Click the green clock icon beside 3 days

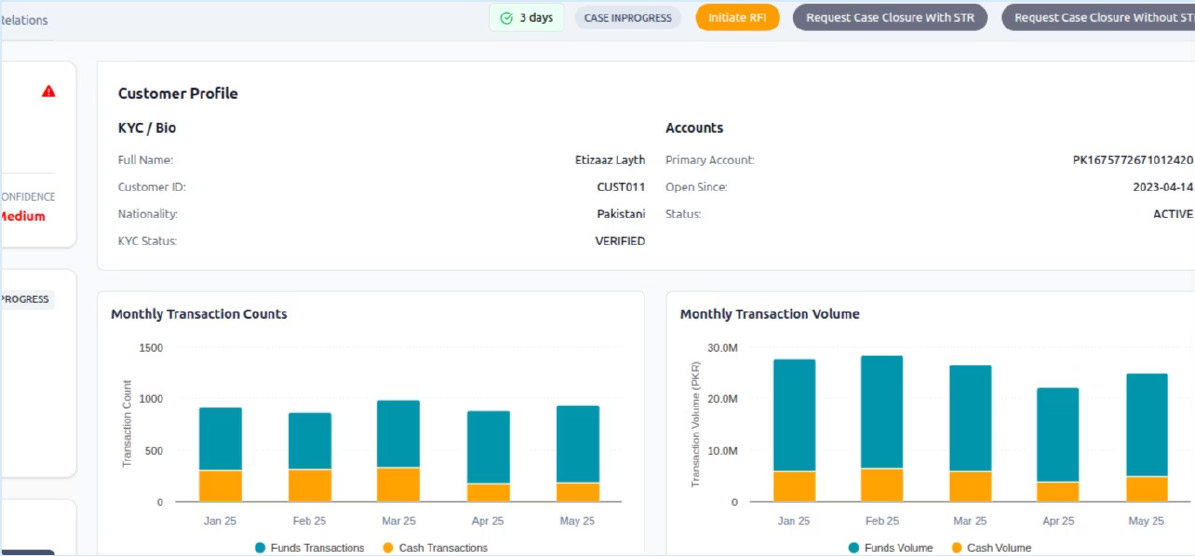(506, 18)
